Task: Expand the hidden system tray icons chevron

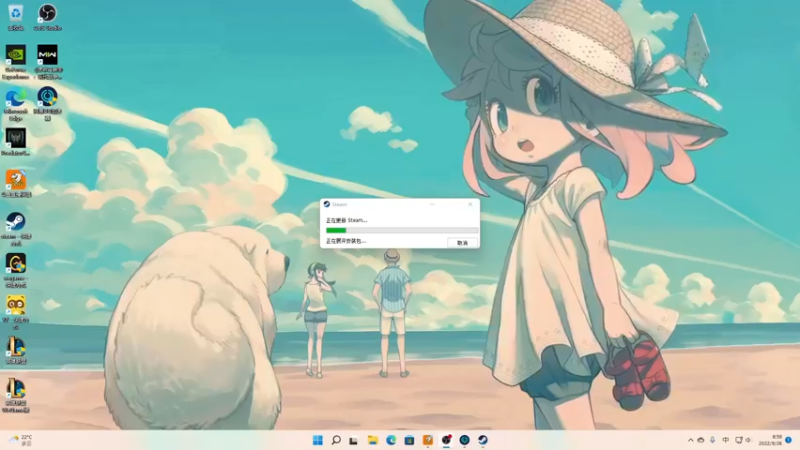Action: click(x=690, y=440)
